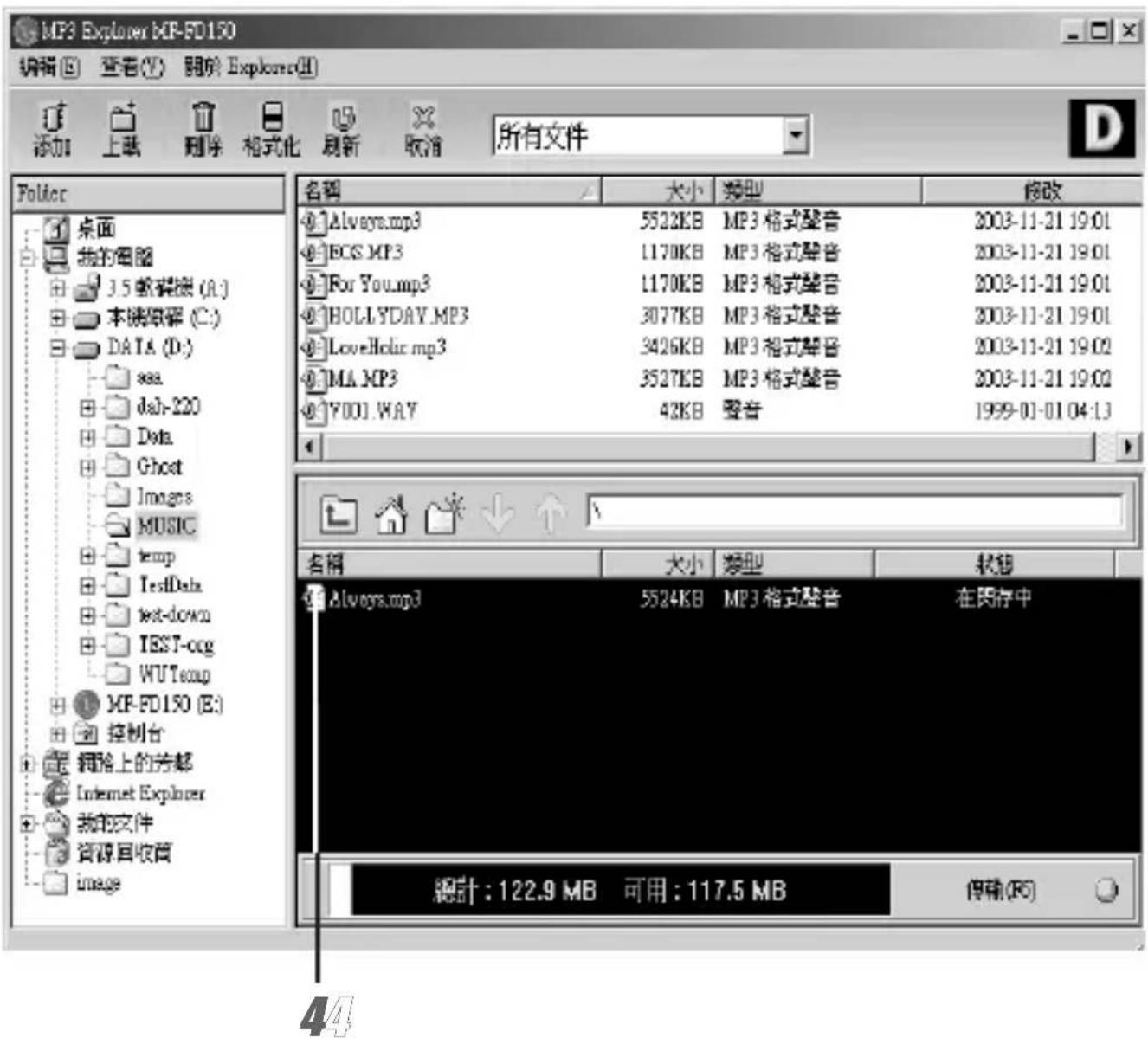
Task: Select the Images folder in tree
Action: 164,496
